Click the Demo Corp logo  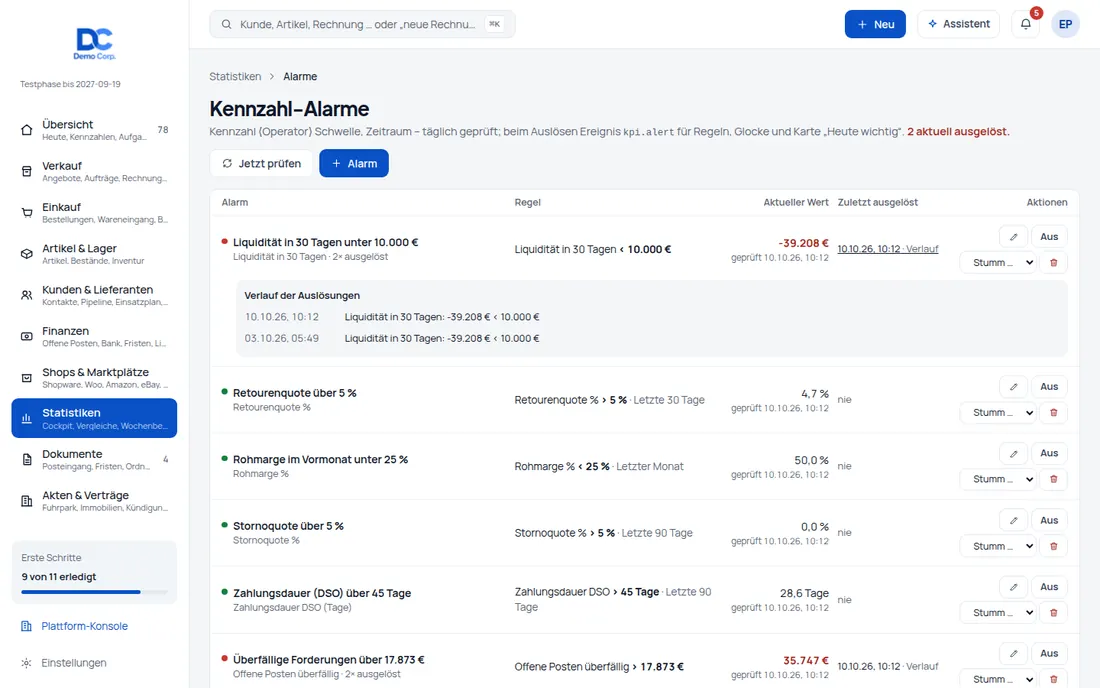point(95,43)
